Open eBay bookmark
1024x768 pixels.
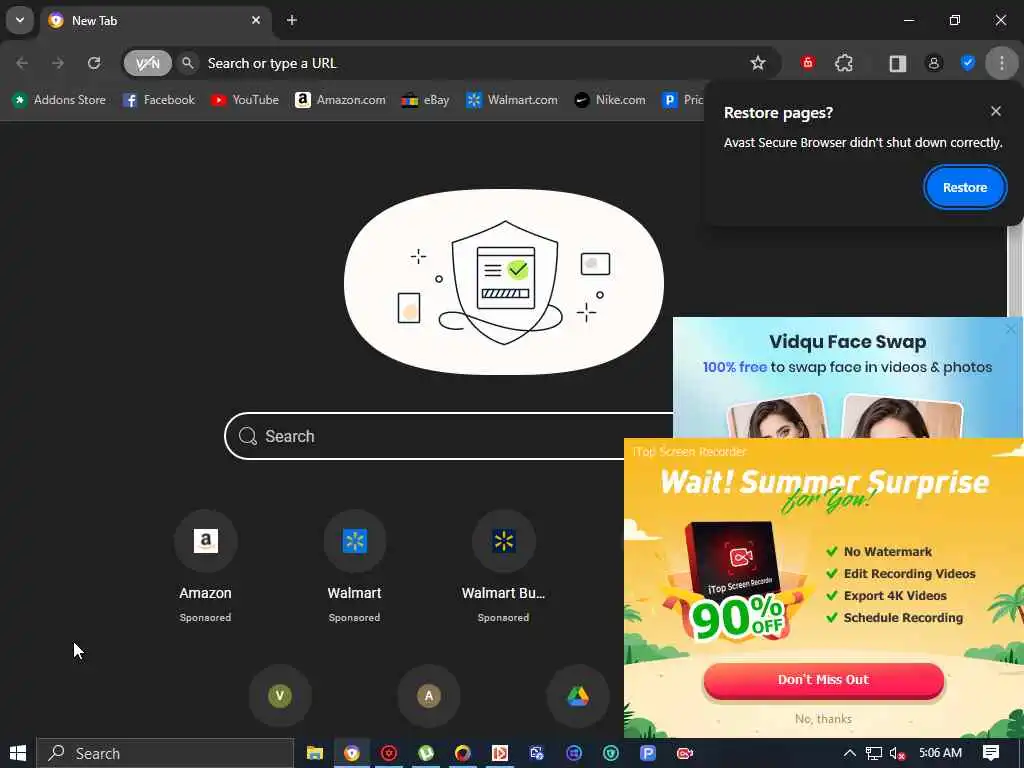click(425, 100)
